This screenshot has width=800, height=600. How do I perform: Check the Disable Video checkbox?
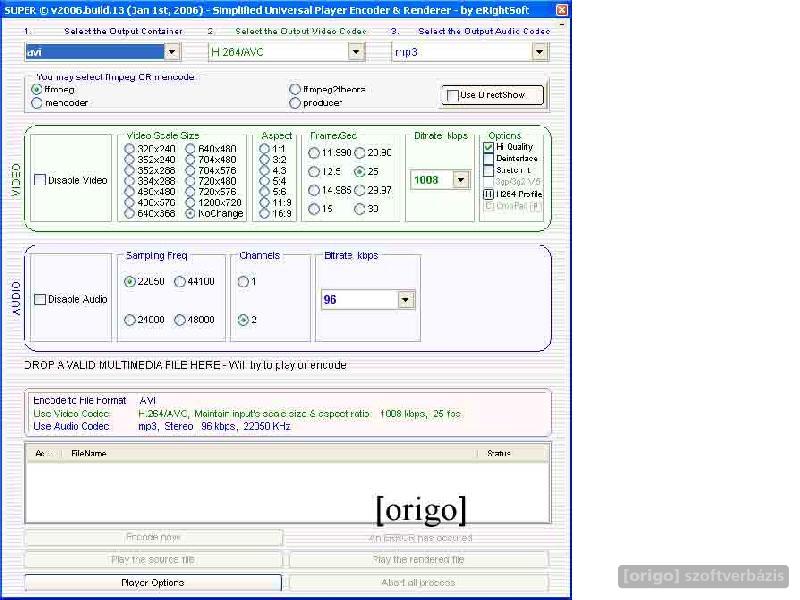click(x=40, y=180)
